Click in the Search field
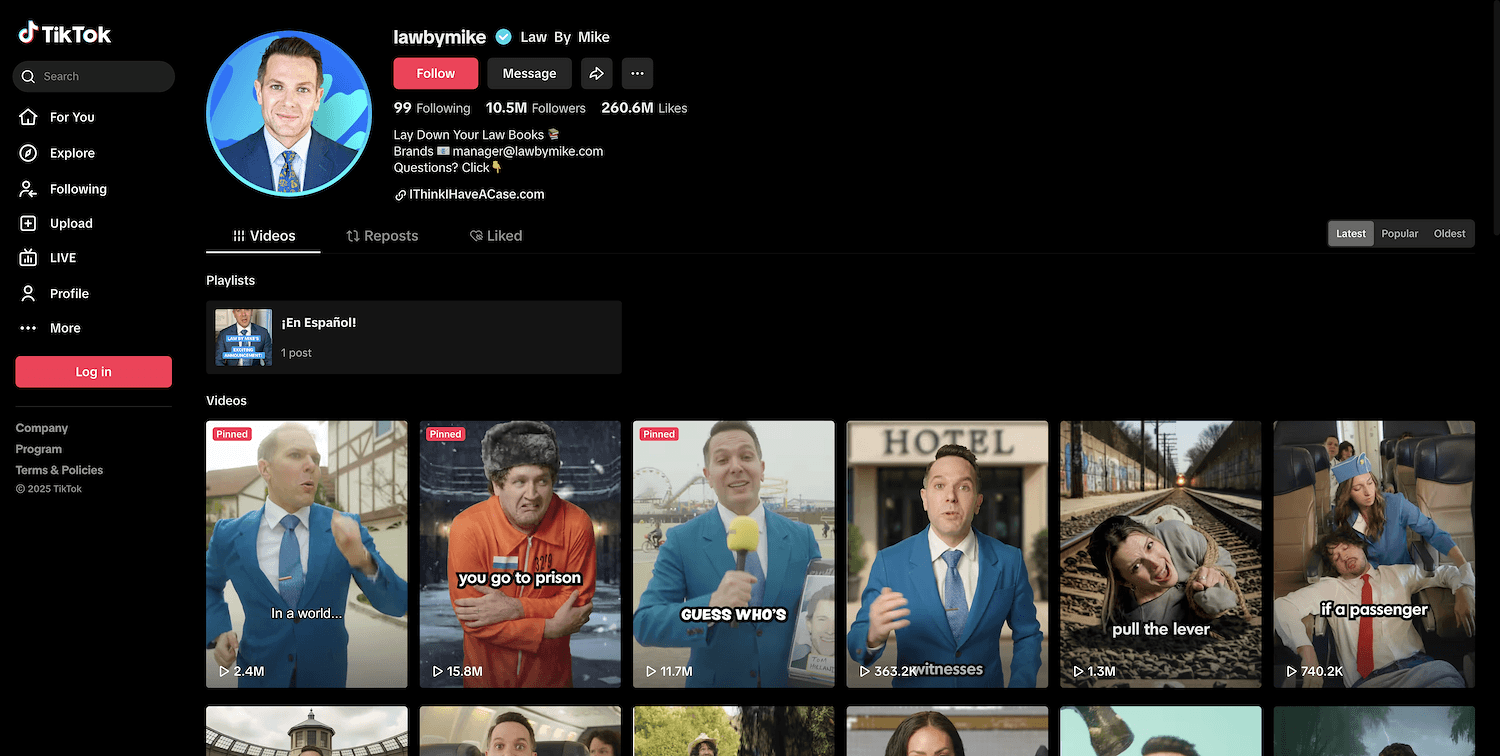The width and height of the screenshot is (1500, 756). (x=100, y=77)
